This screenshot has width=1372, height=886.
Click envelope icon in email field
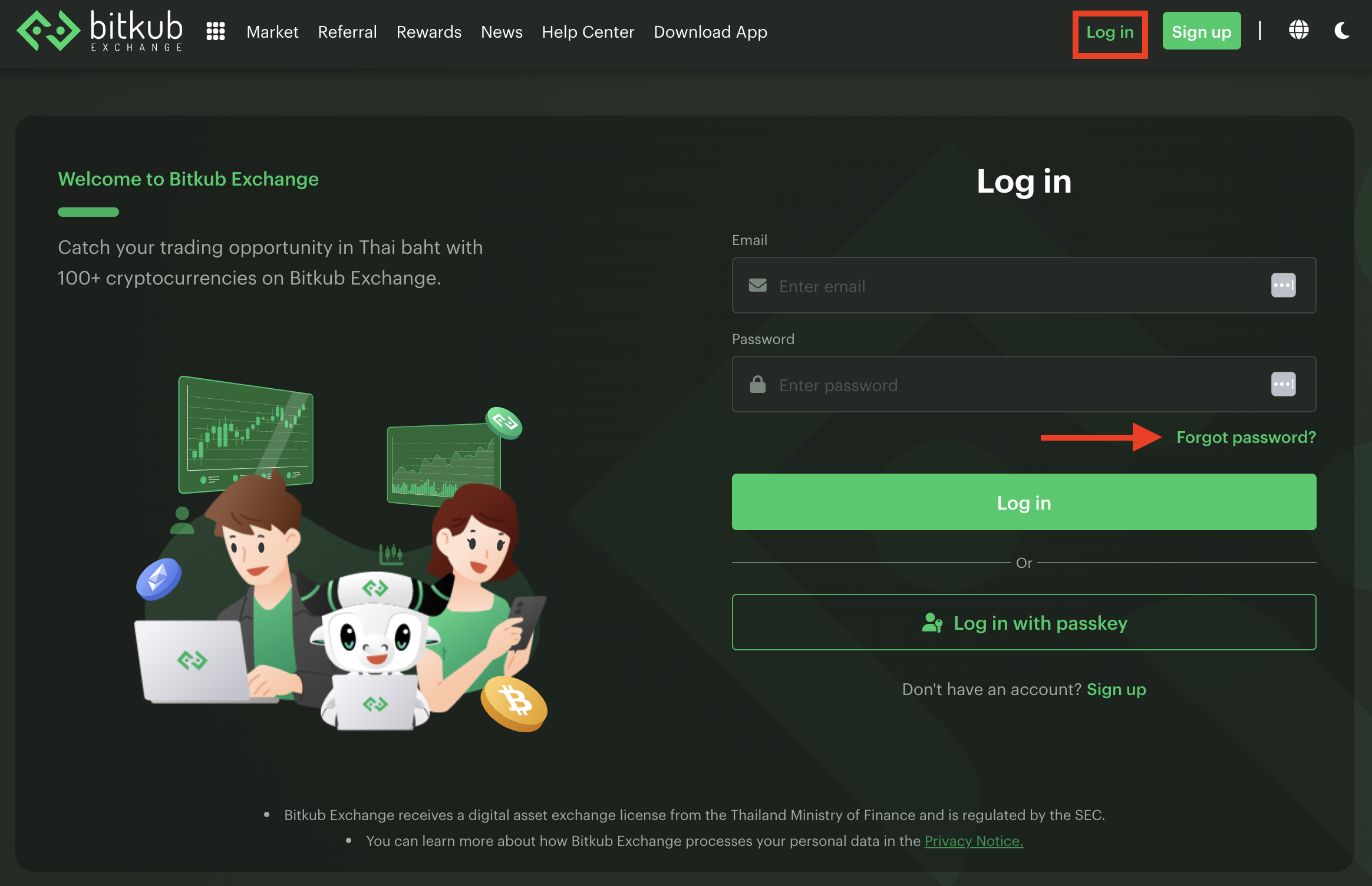click(x=757, y=286)
